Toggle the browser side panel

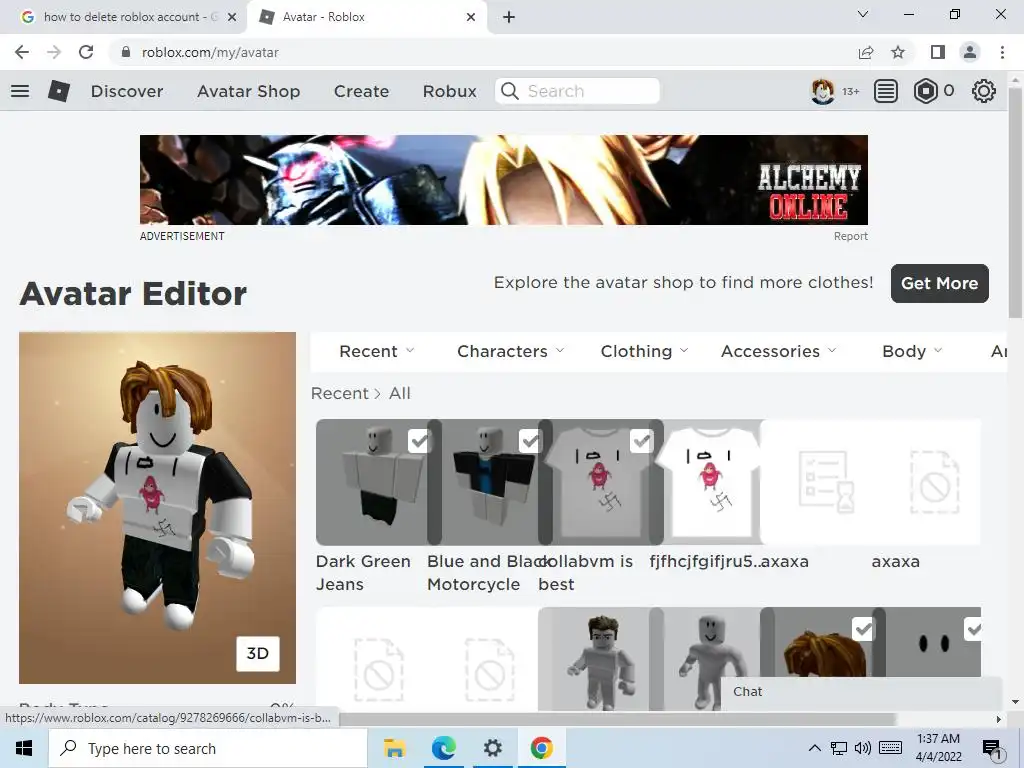point(938,52)
